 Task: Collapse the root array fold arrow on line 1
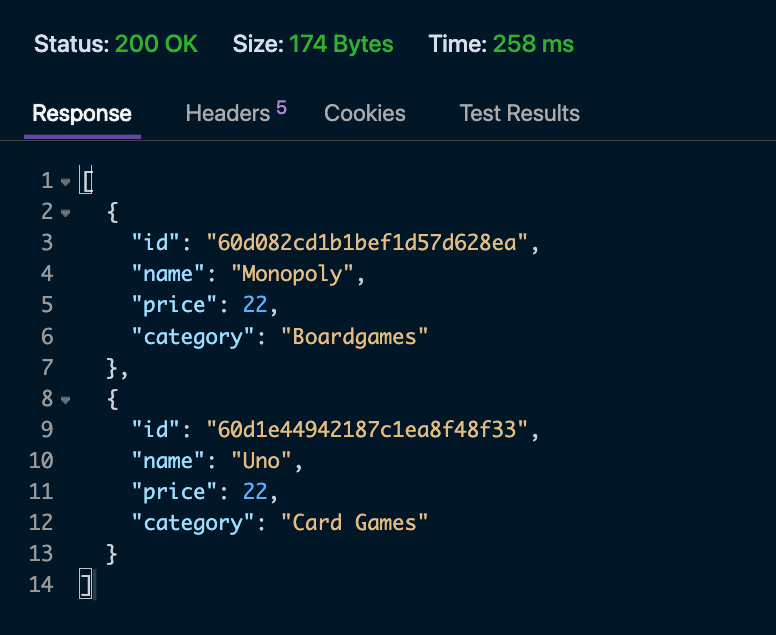66,182
